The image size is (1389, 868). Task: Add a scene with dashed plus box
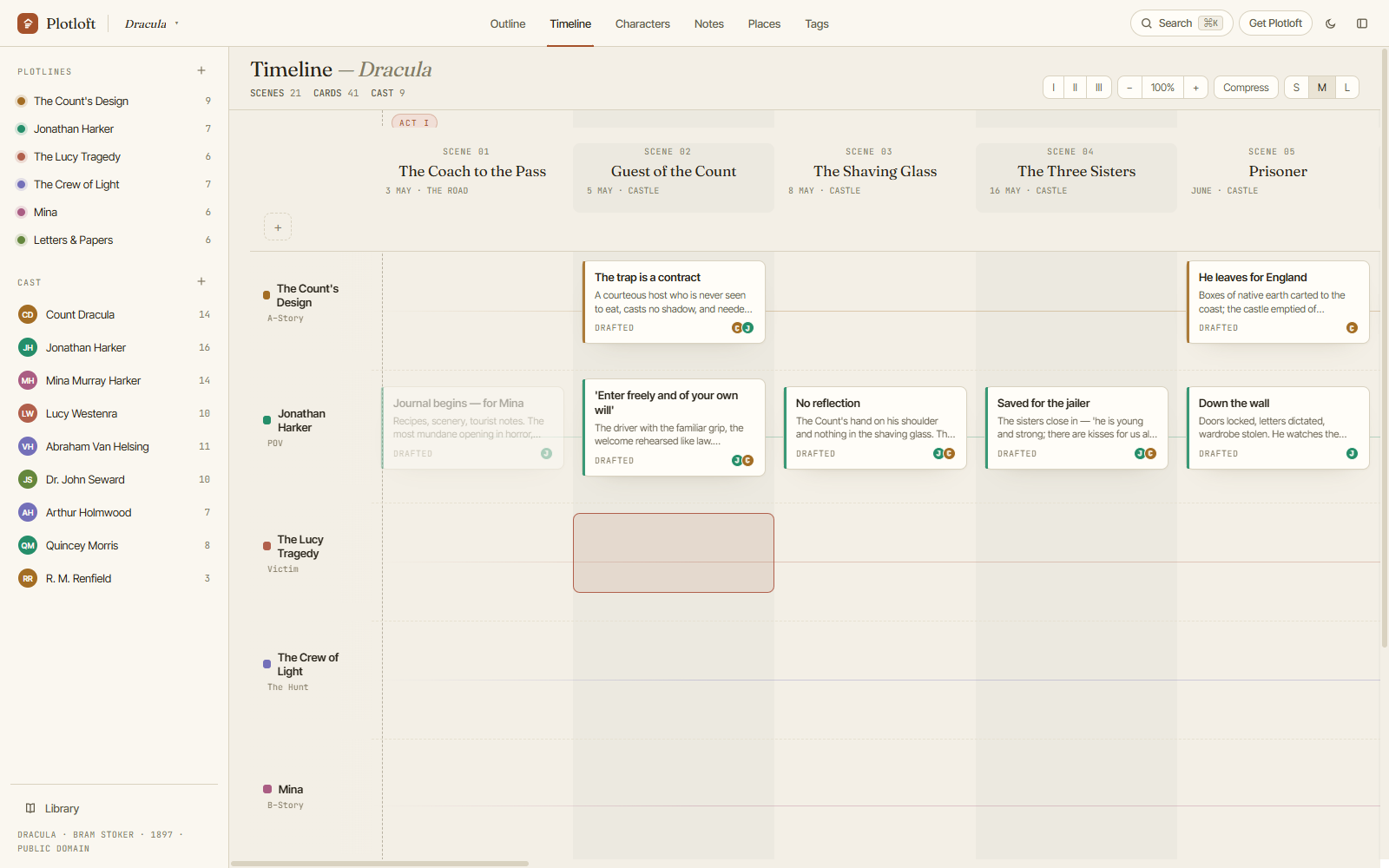[x=278, y=227]
